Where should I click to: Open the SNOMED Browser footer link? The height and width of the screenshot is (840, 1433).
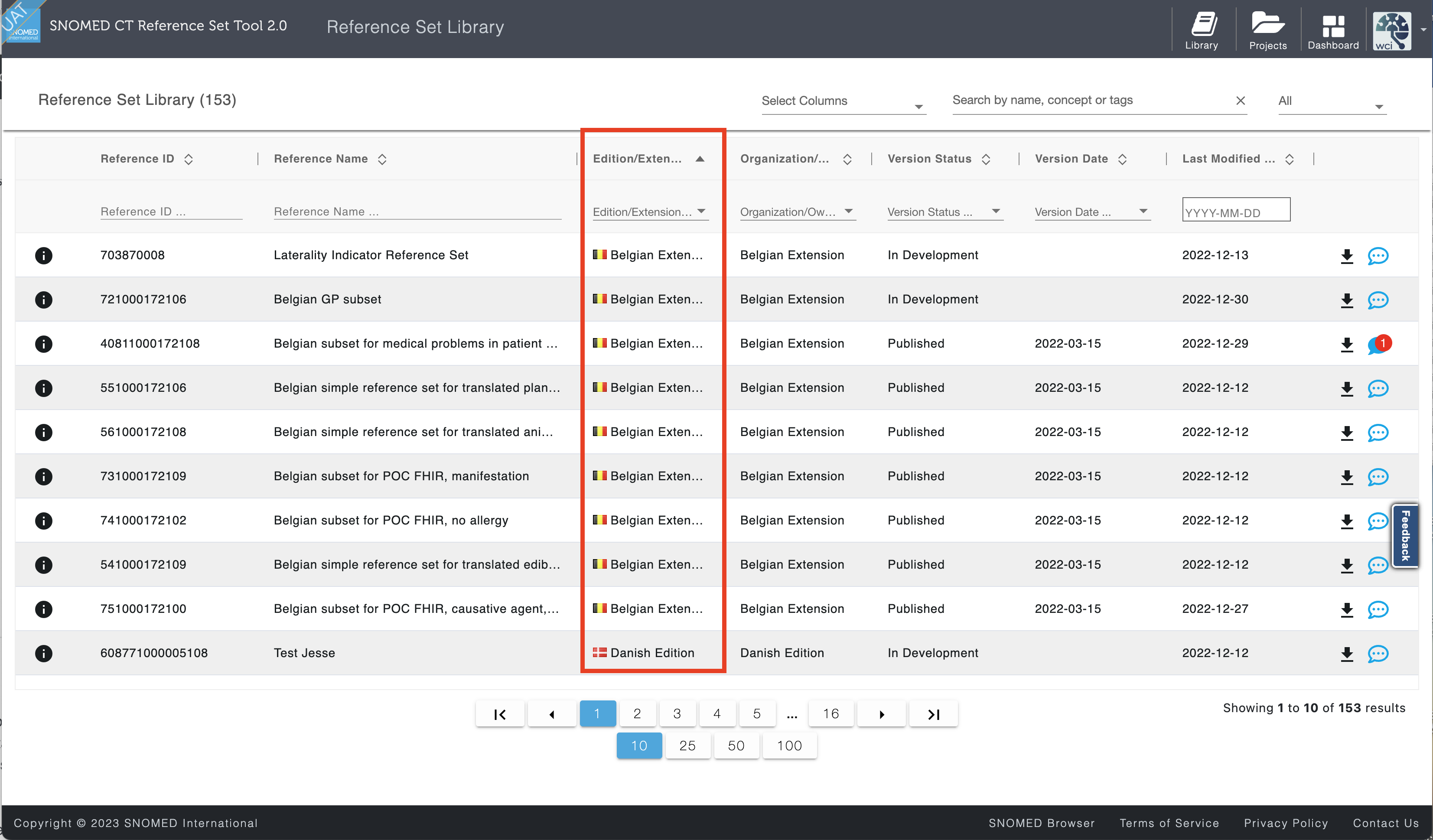(1041, 823)
